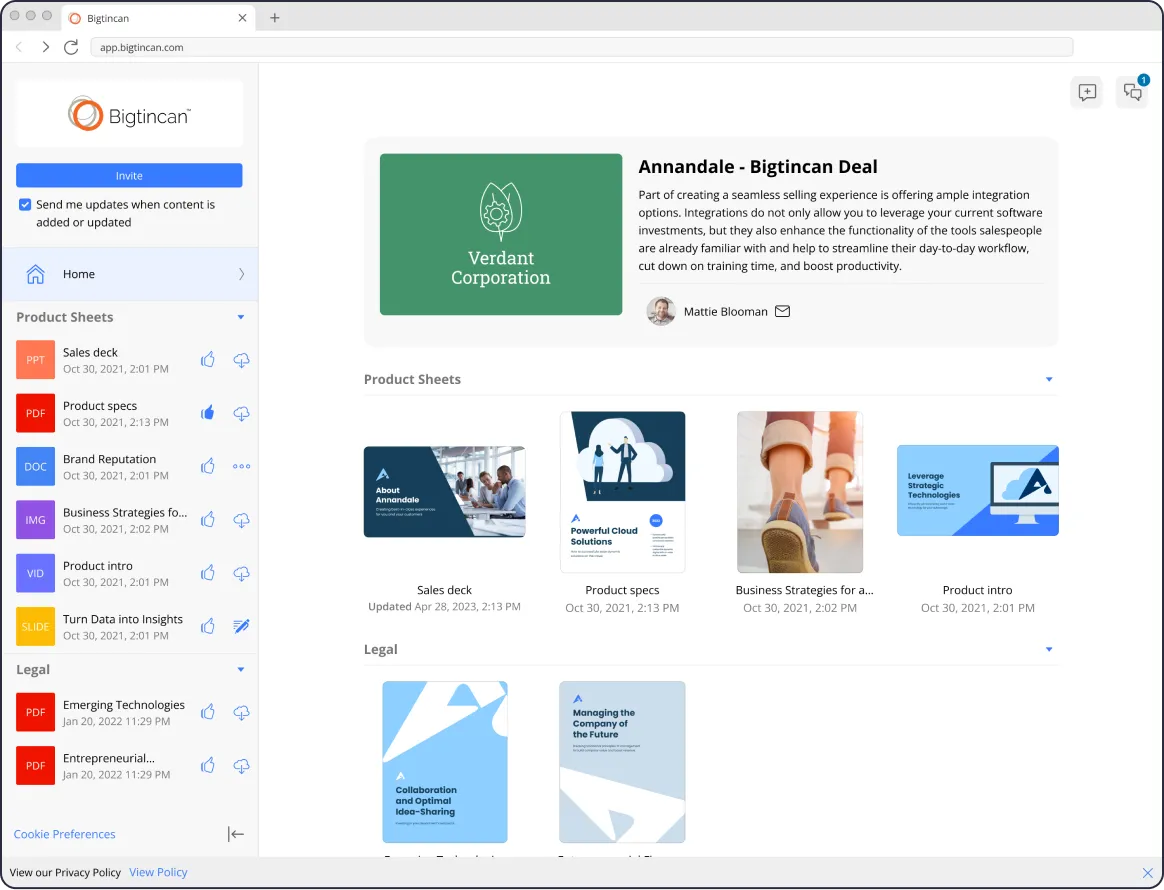This screenshot has height=890, width=1164.
Task: Click the Invite button
Action: click(129, 176)
